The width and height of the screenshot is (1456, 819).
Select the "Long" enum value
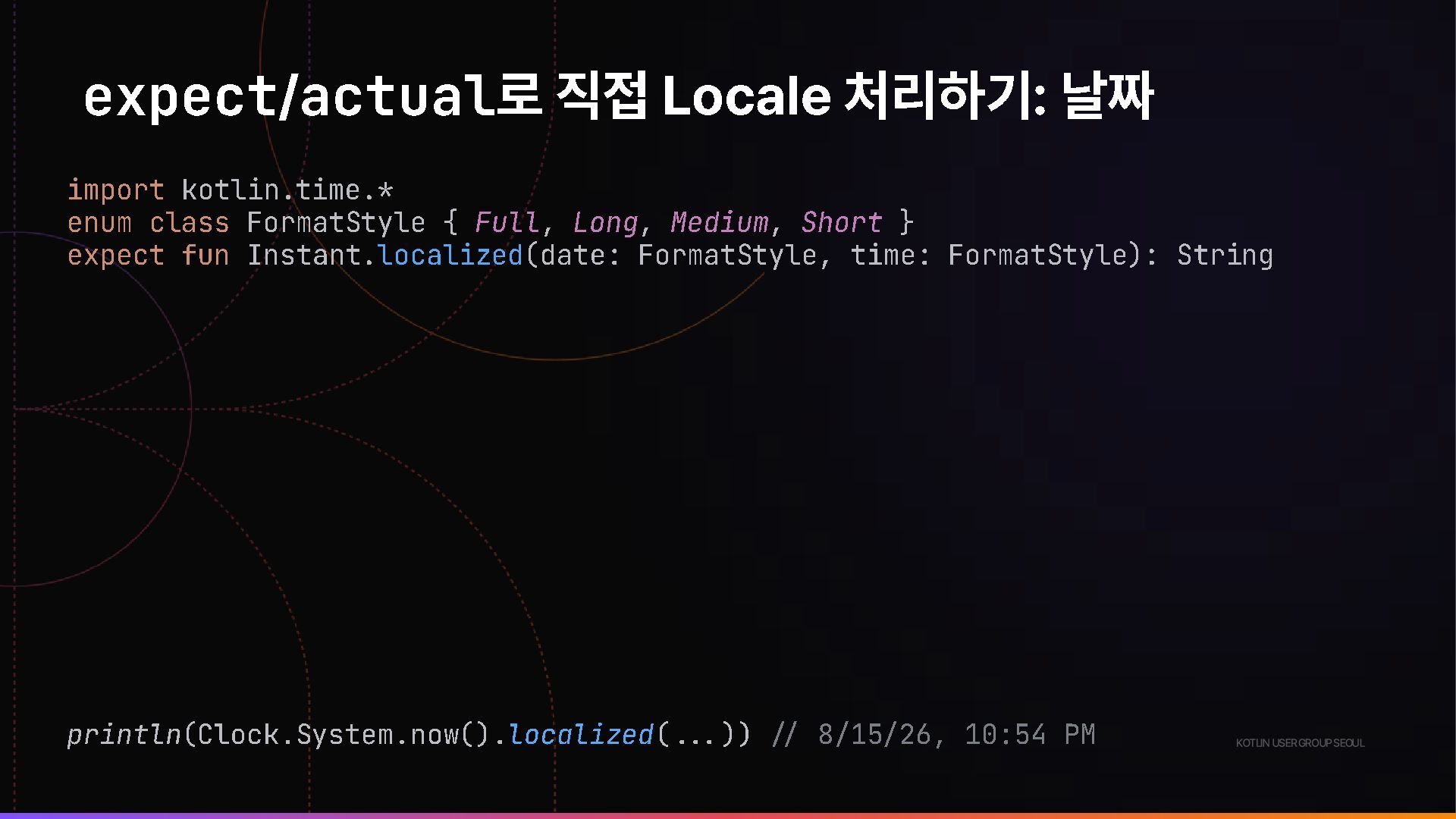(605, 223)
